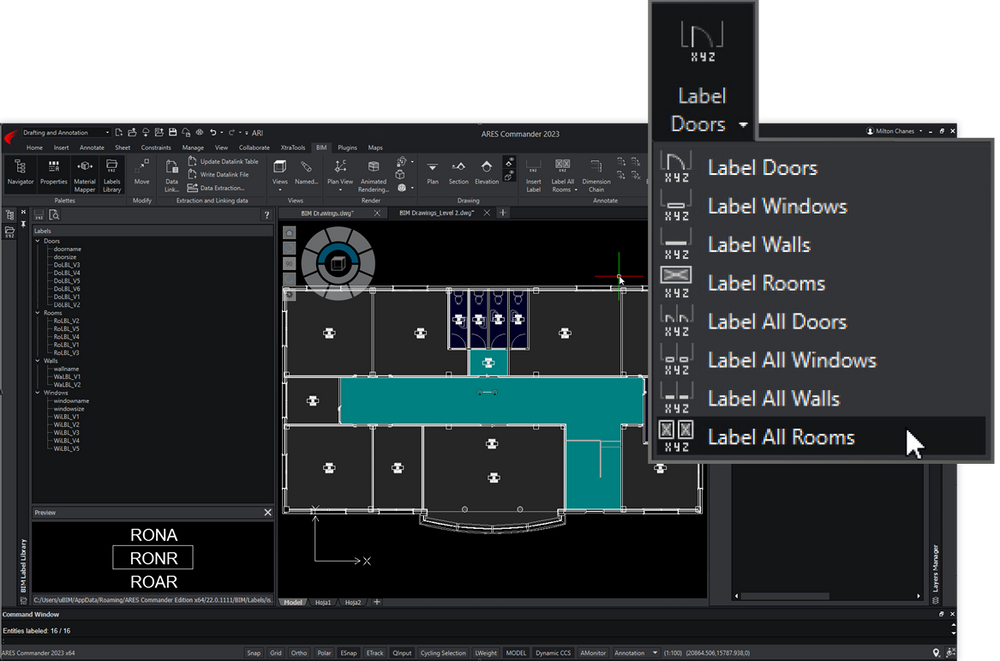Image resolution: width=1000 pixels, height=661 pixels.
Task: Click the Save icon in quick access toolbar
Action: click(172, 133)
